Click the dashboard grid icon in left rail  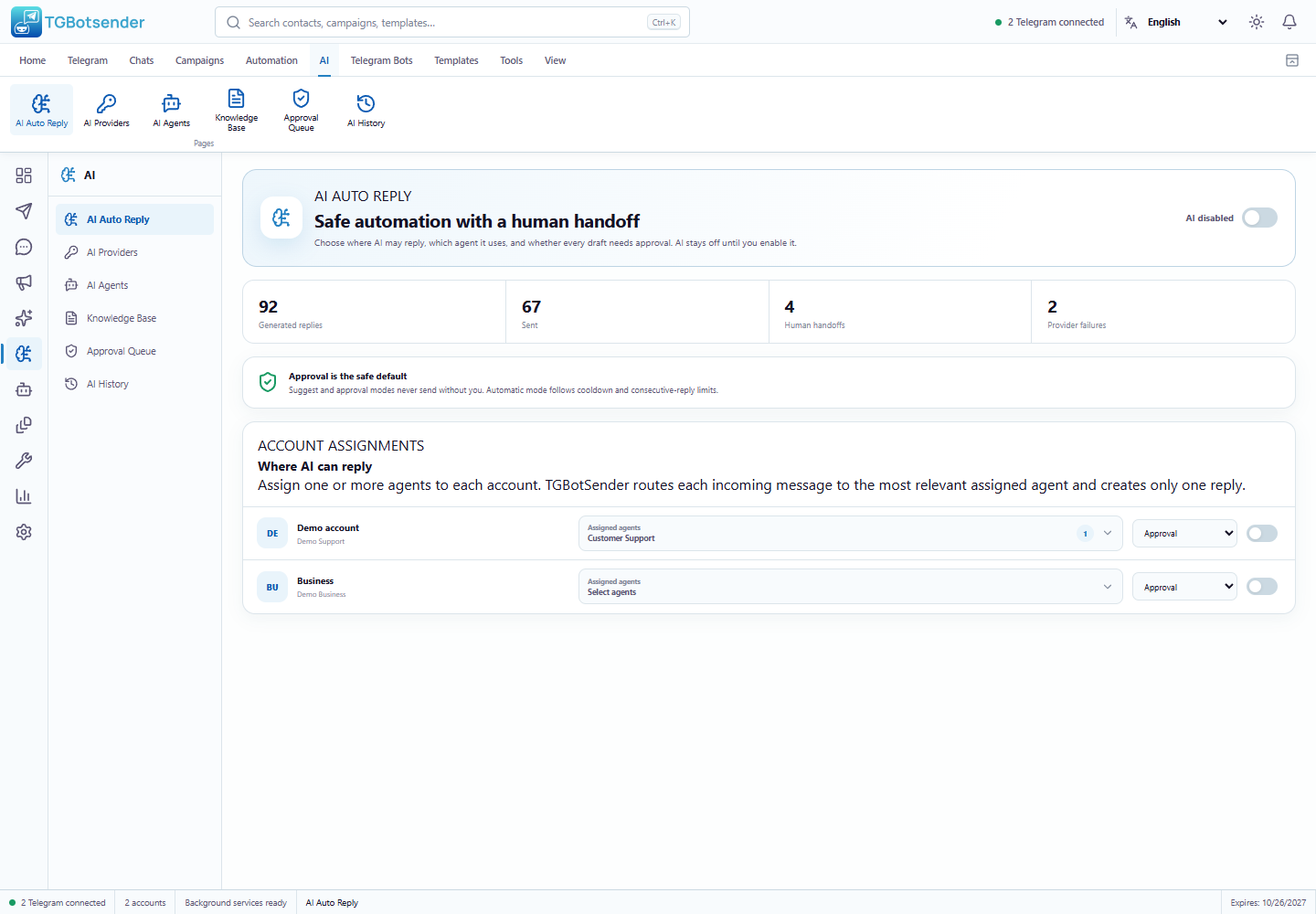coord(24,175)
